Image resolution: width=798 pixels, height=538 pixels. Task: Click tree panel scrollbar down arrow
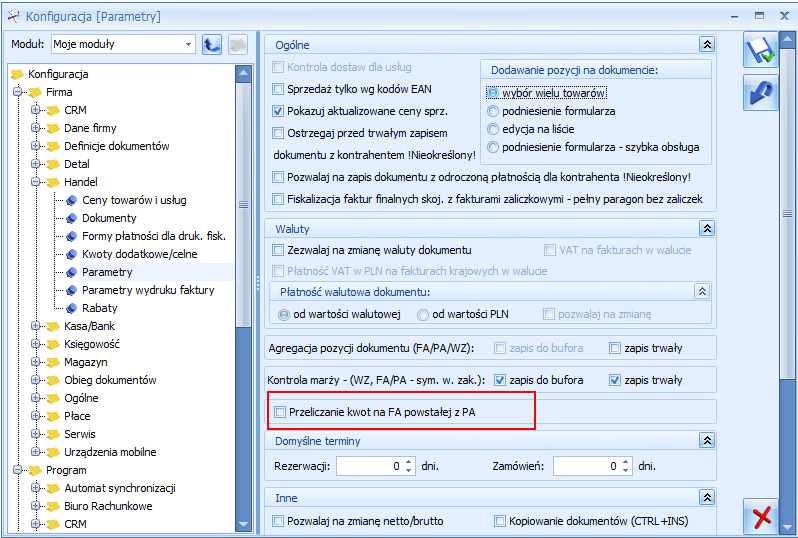(x=244, y=524)
